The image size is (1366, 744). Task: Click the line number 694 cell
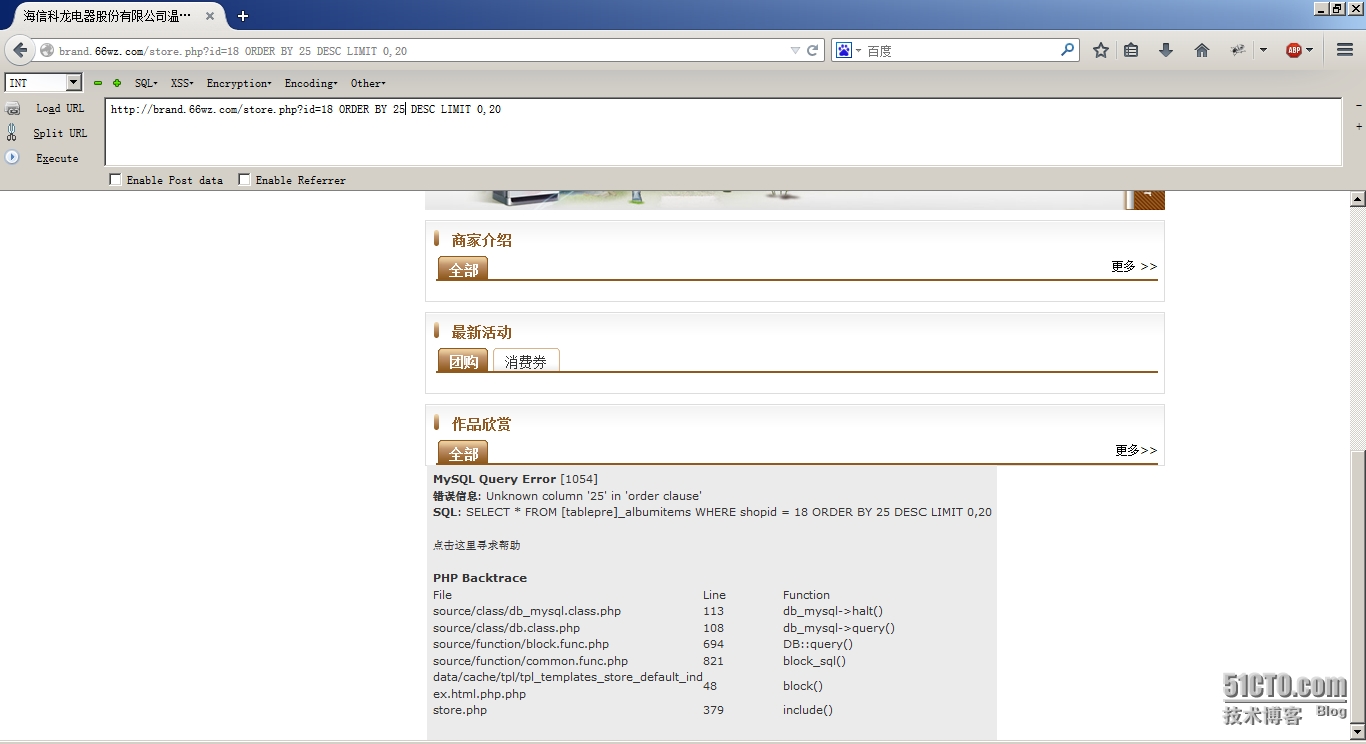[713, 644]
